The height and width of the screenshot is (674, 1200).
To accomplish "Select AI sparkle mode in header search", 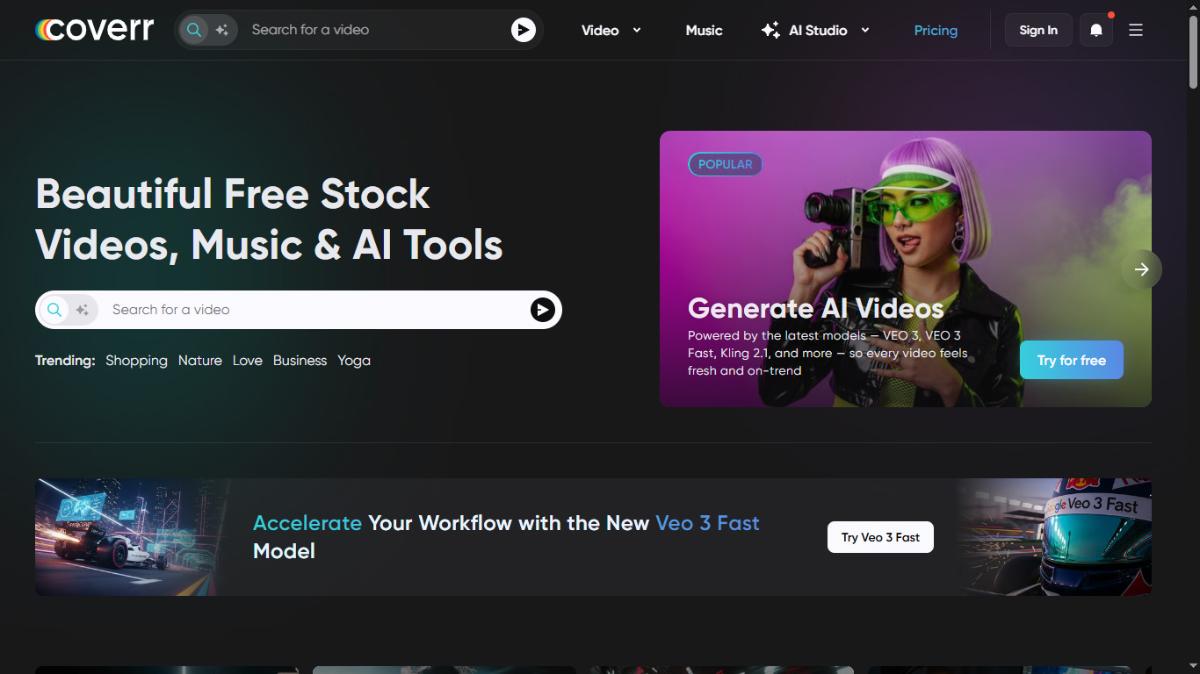I will [221, 30].
